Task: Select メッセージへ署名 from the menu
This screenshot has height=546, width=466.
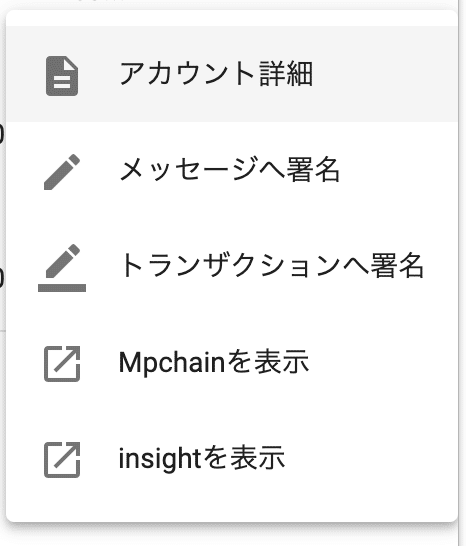Action: click(232, 170)
